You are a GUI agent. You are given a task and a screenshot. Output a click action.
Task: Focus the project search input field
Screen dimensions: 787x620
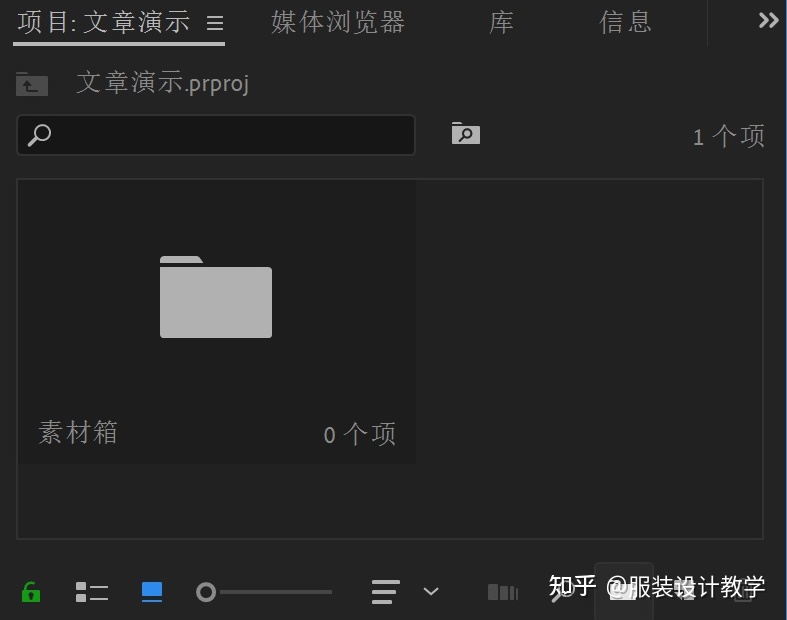216,135
